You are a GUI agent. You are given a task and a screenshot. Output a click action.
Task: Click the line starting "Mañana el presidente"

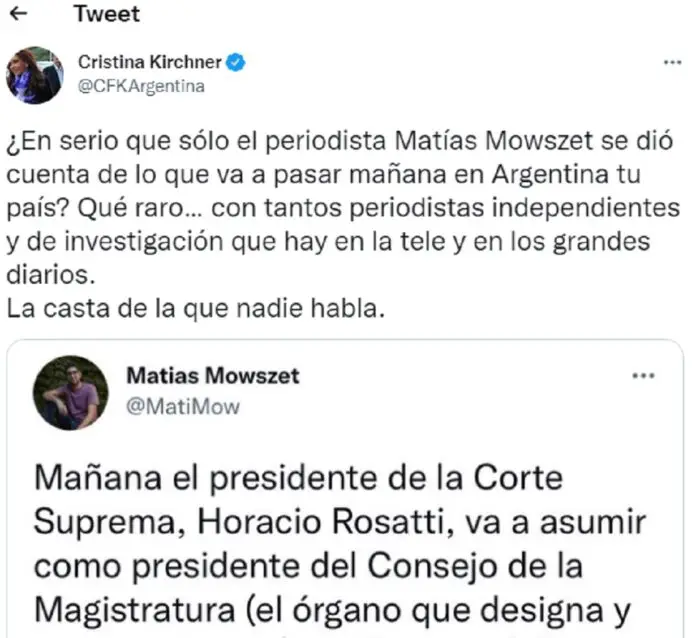pos(299,477)
